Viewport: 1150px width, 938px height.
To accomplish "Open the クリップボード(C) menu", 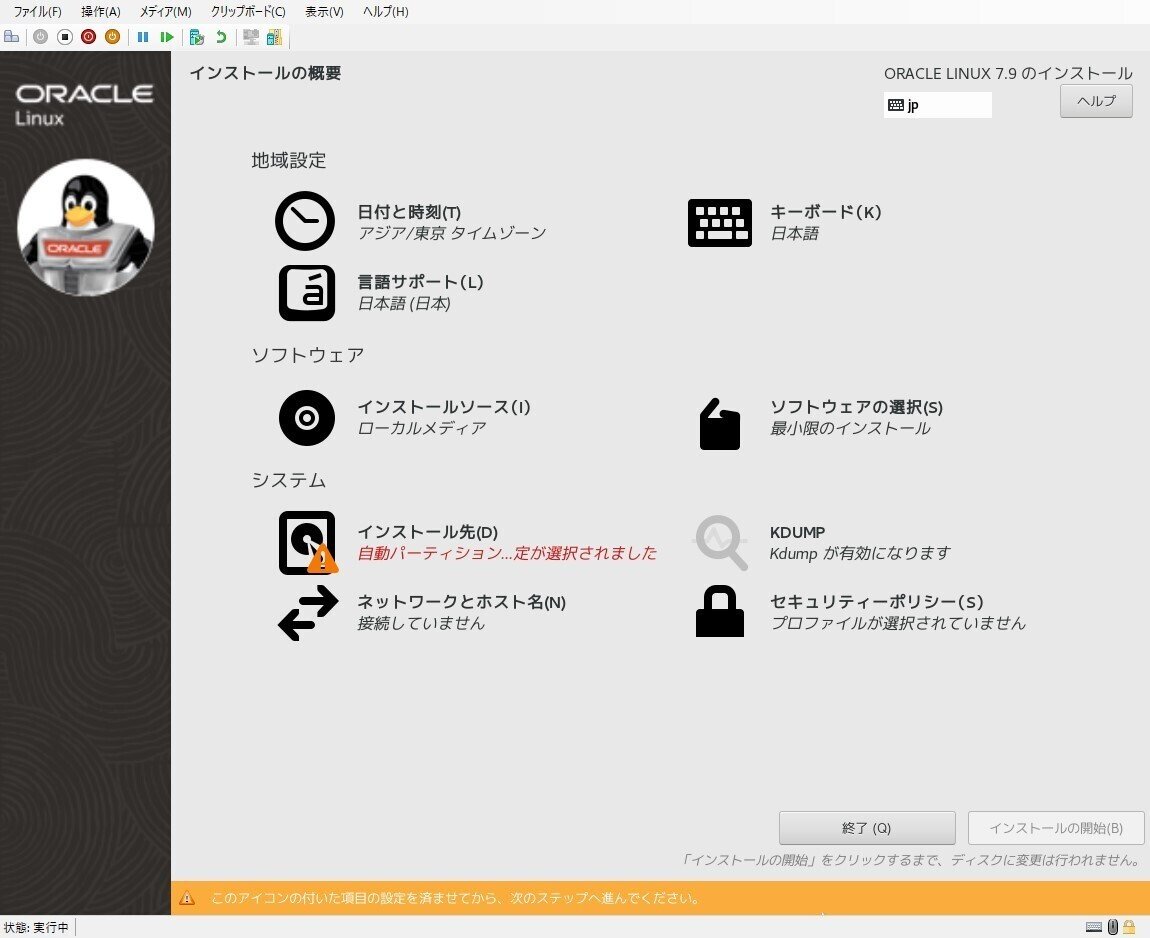I will (x=248, y=12).
